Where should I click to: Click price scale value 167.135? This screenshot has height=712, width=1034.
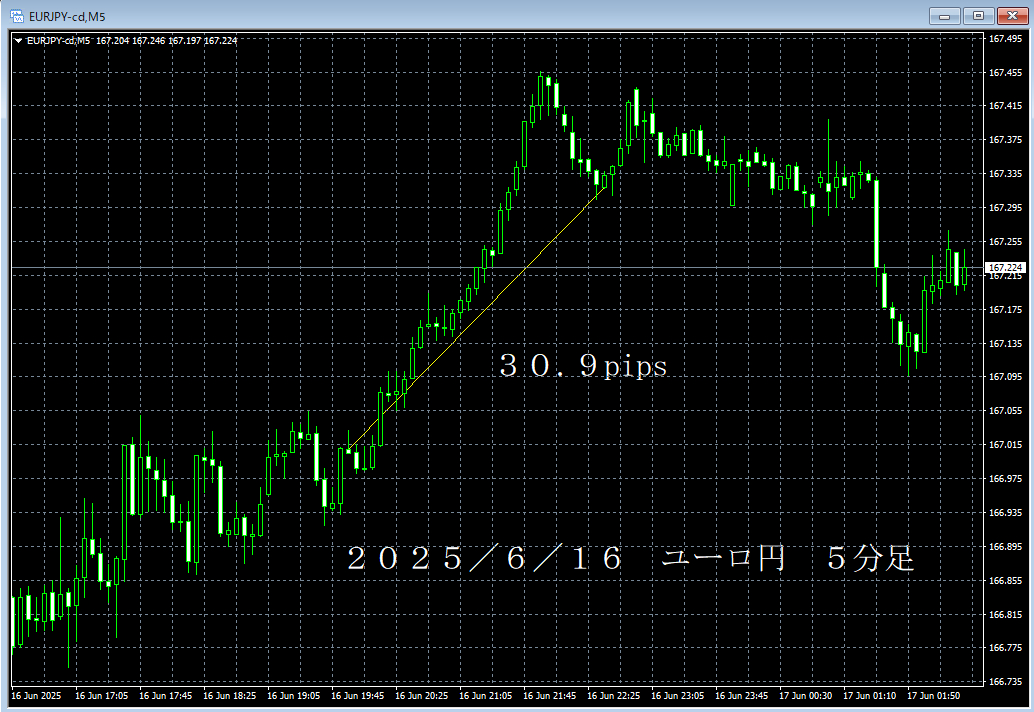coord(1005,343)
